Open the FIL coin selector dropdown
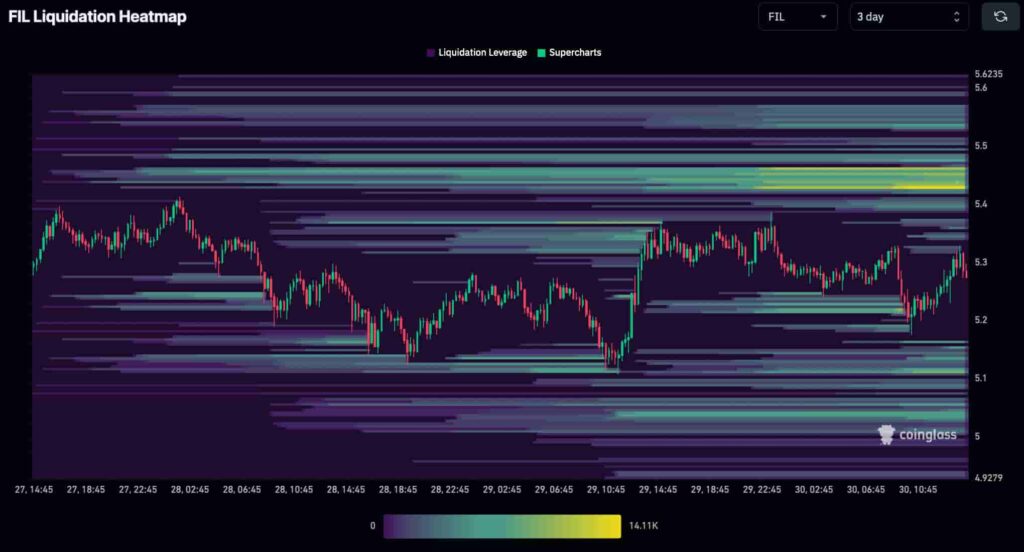Screen dimensions: 1024x552 pyautogui.click(x=797, y=17)
